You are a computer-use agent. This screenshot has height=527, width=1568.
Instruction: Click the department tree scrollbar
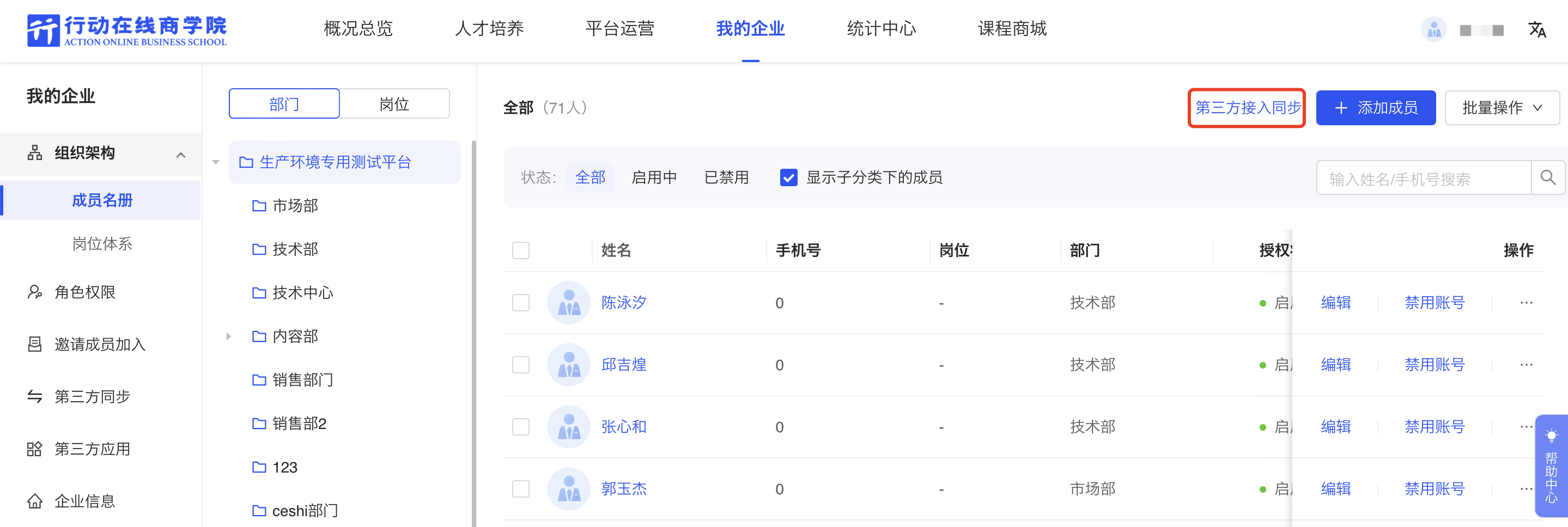[x=473, y=334]
